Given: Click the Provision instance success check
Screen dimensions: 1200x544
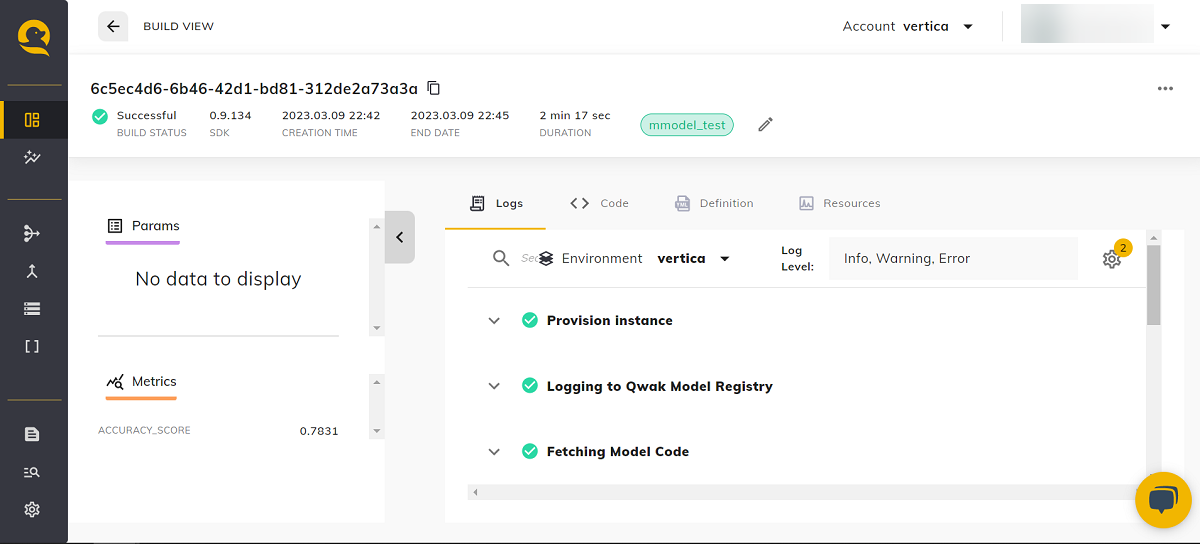Looking at the screenshot, I should coord(530,320).
